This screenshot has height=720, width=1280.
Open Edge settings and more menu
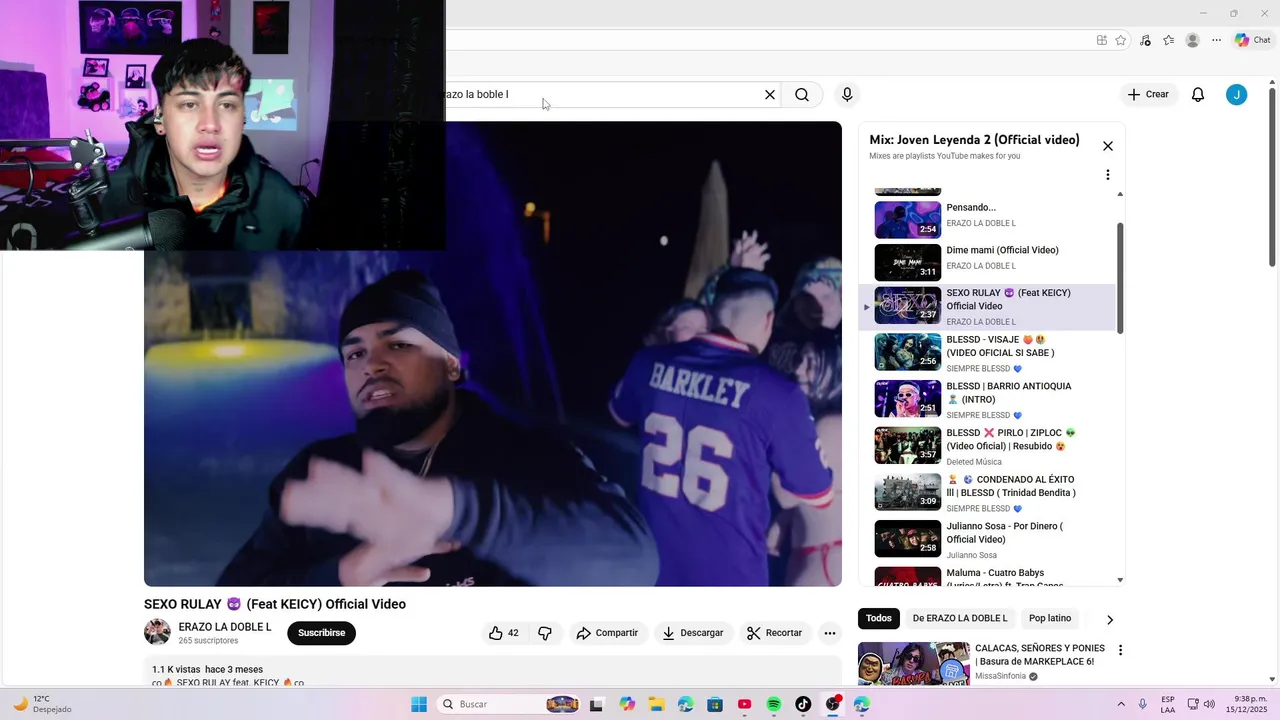[x=1216, y=40]
